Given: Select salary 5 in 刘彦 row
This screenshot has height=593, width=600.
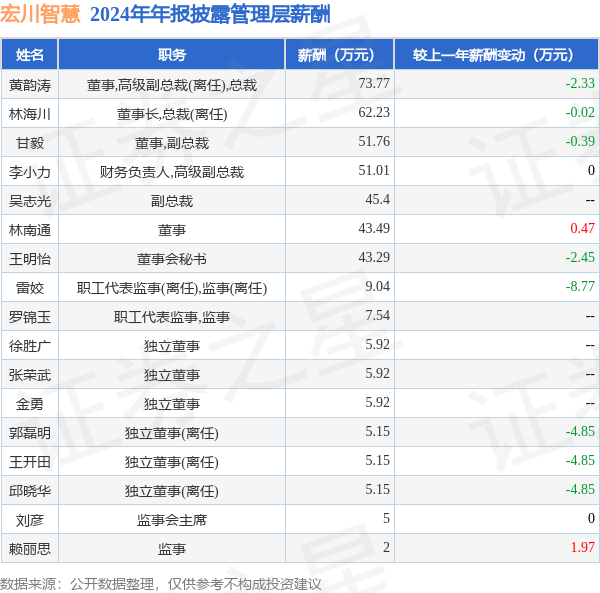Looking at the screenshot, I should tap(386, 518).
